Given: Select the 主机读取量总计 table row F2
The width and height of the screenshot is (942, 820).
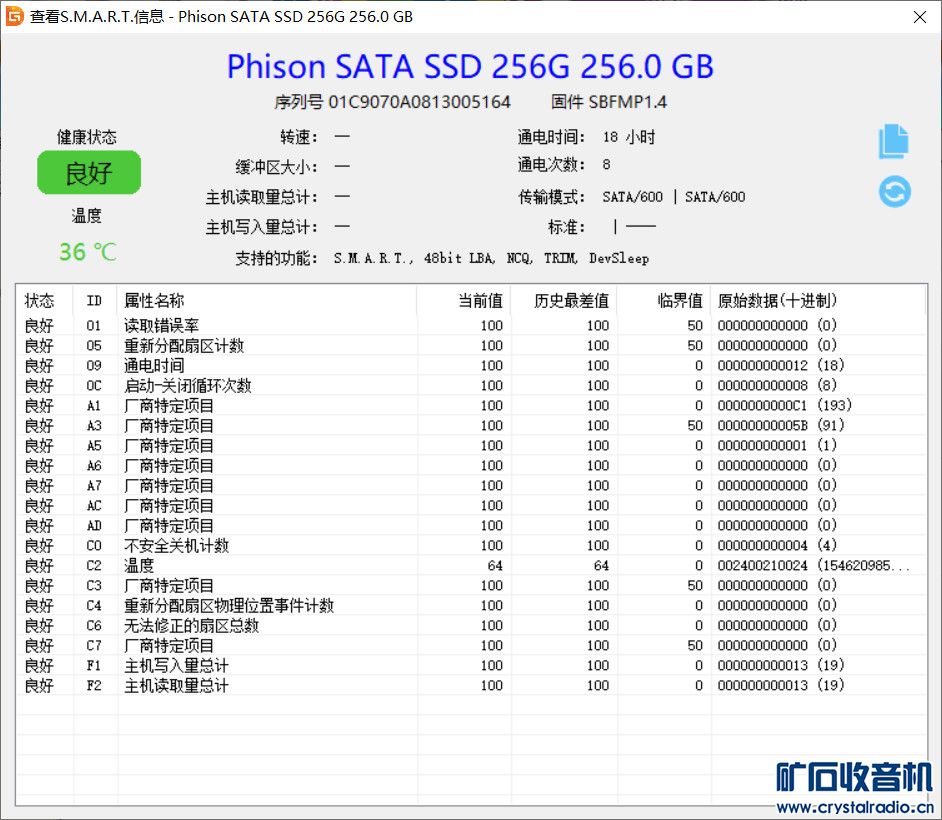Looking at the screenshot, I should 471,685.
